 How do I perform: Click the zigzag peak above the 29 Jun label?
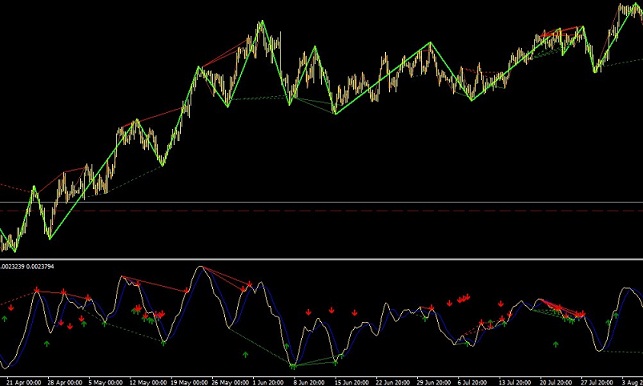coord(430,42)
